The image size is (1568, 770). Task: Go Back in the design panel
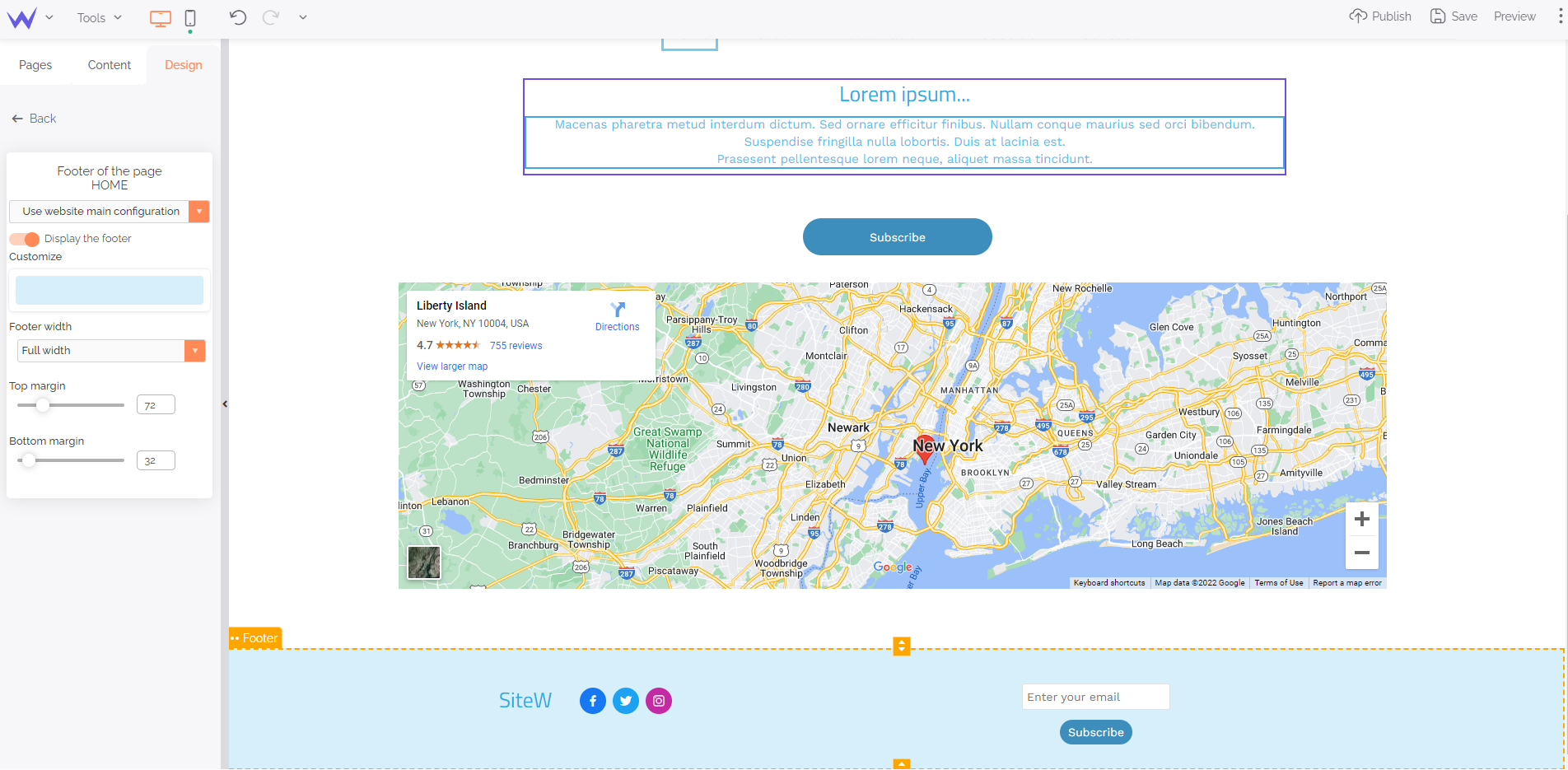click(x=34, y=119)
